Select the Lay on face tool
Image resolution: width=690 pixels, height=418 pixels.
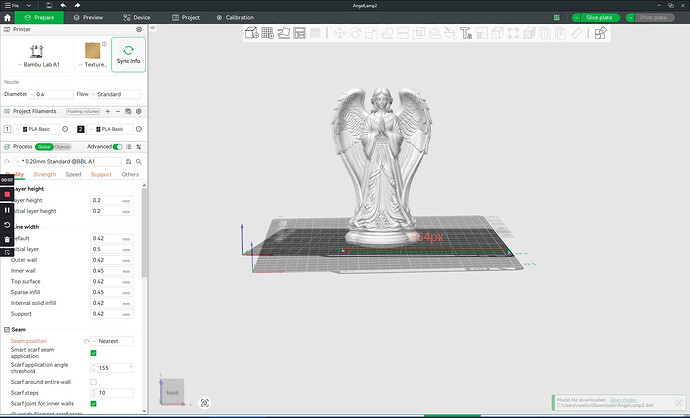coord(387,33)
